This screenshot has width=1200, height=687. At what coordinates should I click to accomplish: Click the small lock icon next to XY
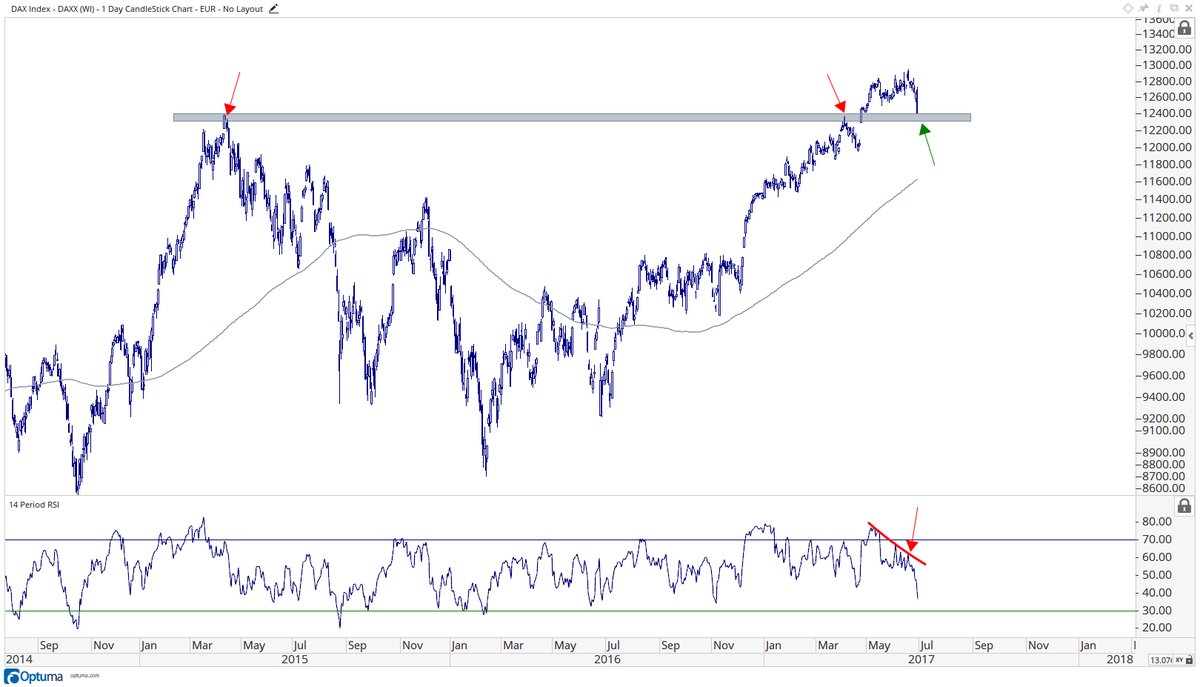(x=1189, y=660)
